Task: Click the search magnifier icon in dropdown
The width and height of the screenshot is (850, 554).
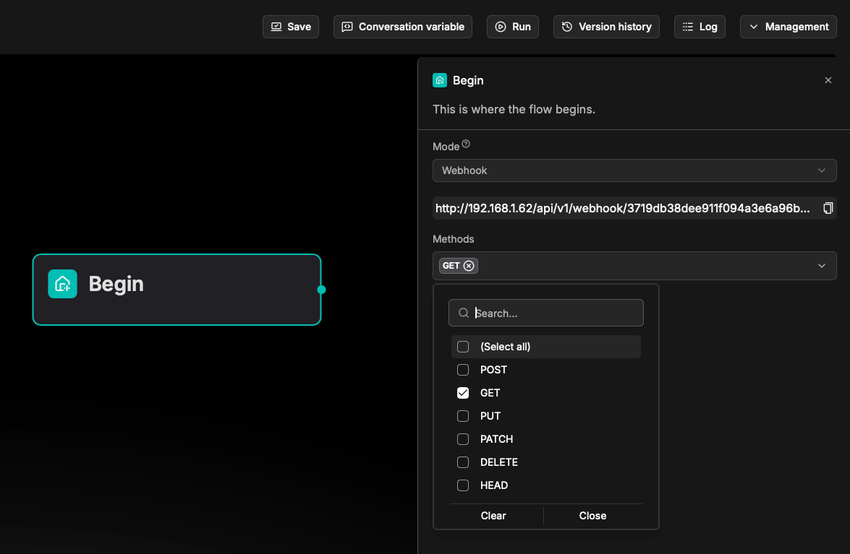Action: [463, 313]
